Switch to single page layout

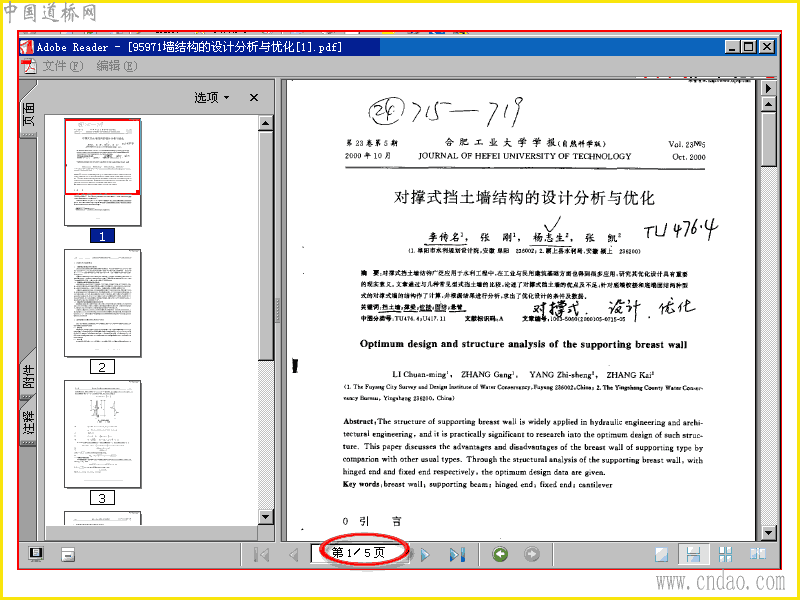pyautogui.click(x=662, y=555)
